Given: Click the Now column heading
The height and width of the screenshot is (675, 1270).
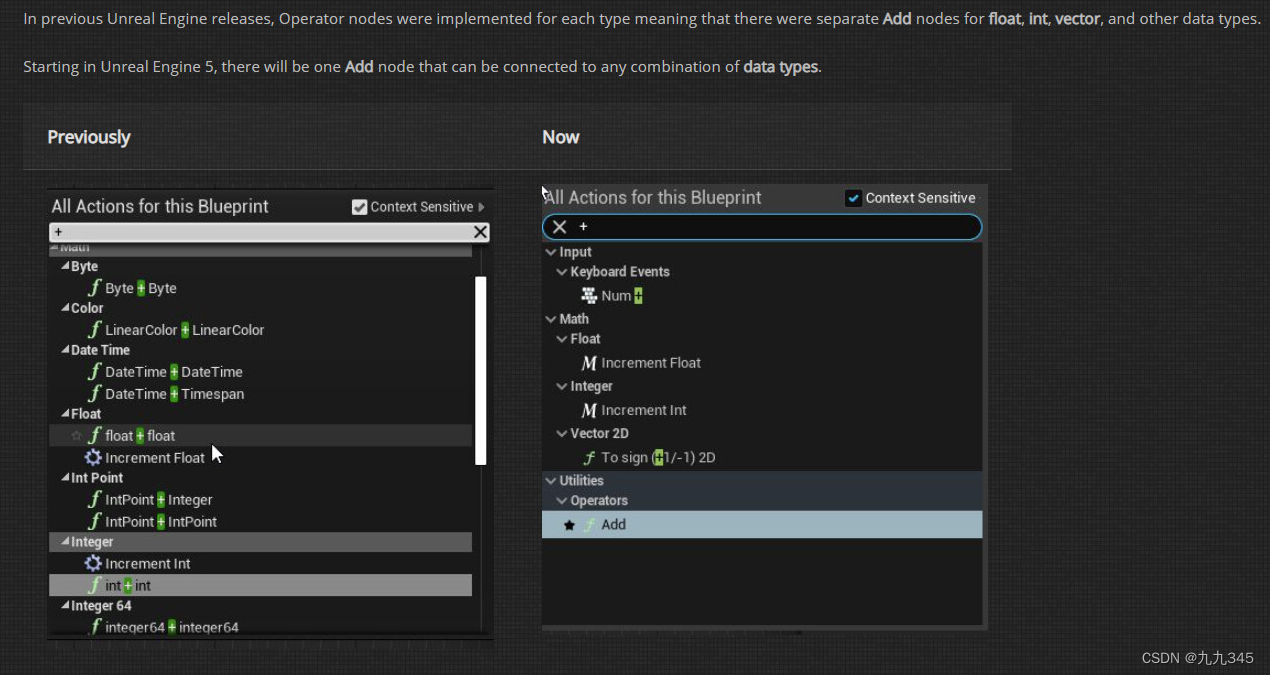Looking at the screenshot, I should pyautogui.click(x=561, y=137).
